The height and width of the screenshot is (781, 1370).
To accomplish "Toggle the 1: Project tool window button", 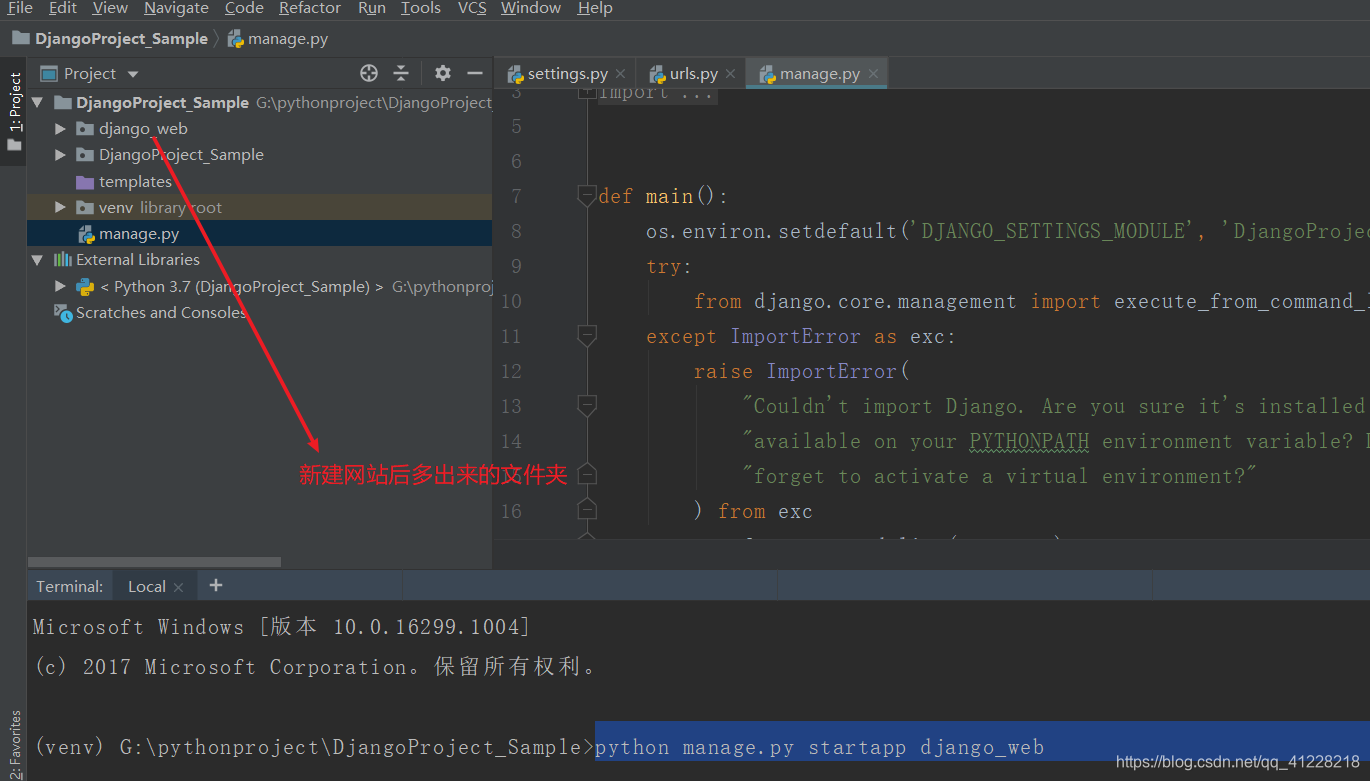I will (14, 110).
